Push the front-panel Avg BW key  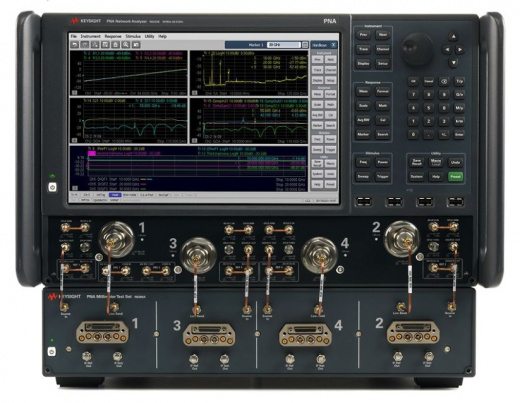click(363, 120)
